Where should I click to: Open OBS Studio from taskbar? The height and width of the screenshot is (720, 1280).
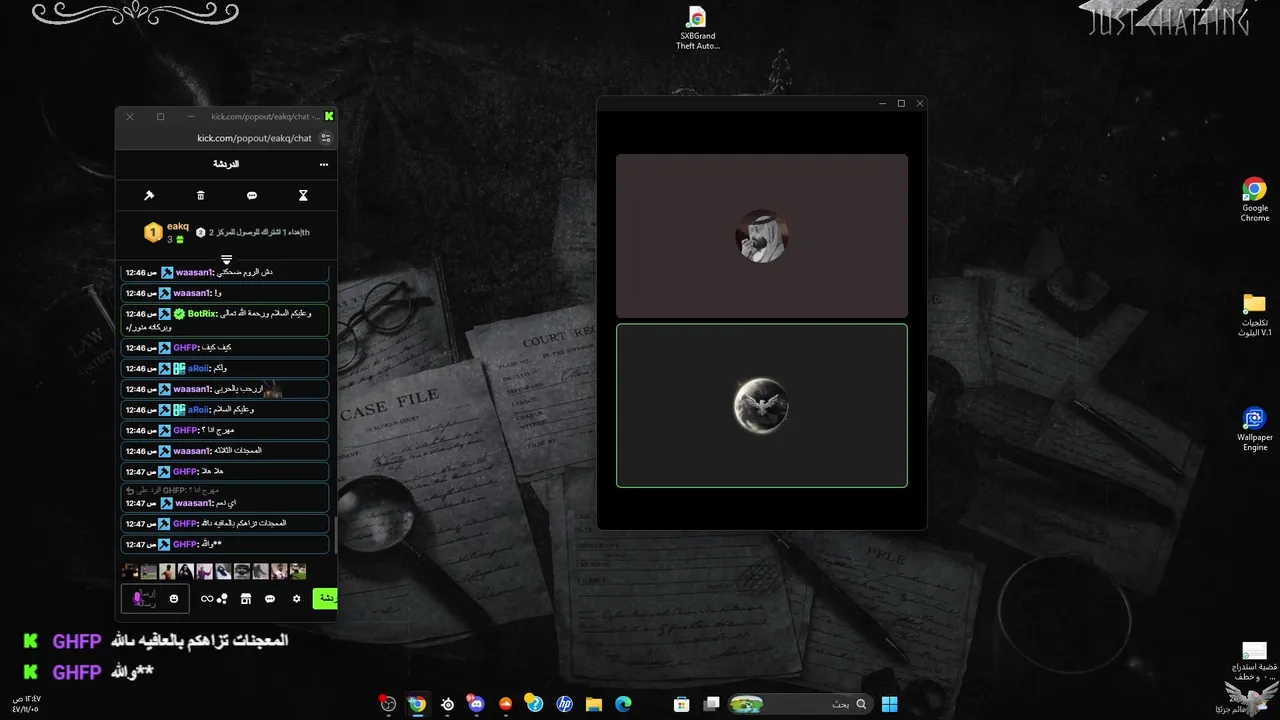pyautogui.click(x=388, y=704)
